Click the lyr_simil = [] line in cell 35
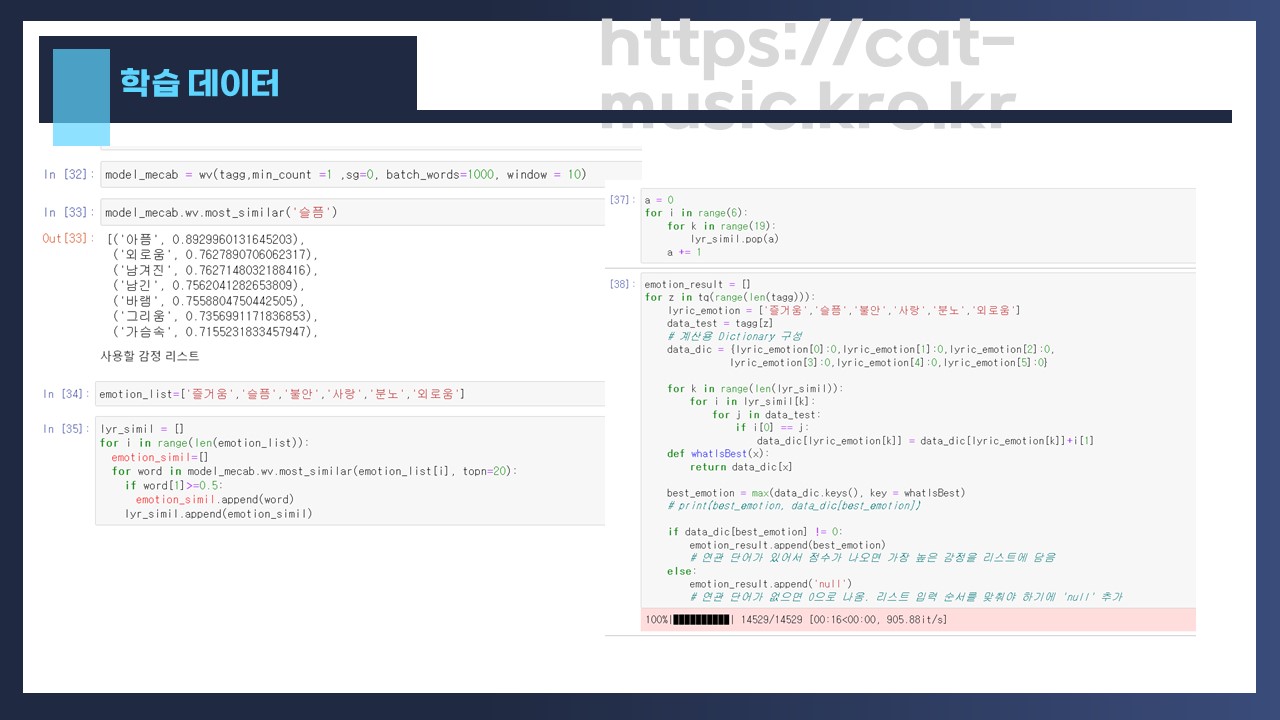The width and height of the screenshot is (1280, 720). pos(142,429)
